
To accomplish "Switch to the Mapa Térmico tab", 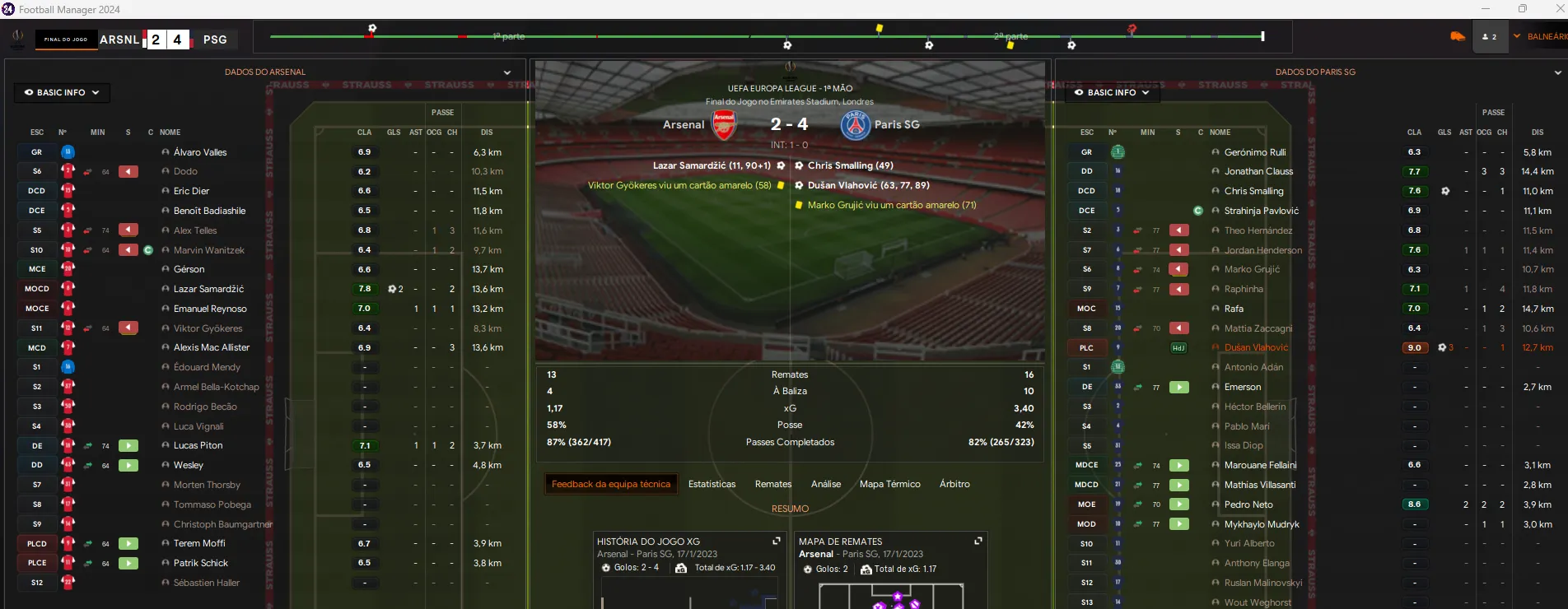I will tap(890, 485).
